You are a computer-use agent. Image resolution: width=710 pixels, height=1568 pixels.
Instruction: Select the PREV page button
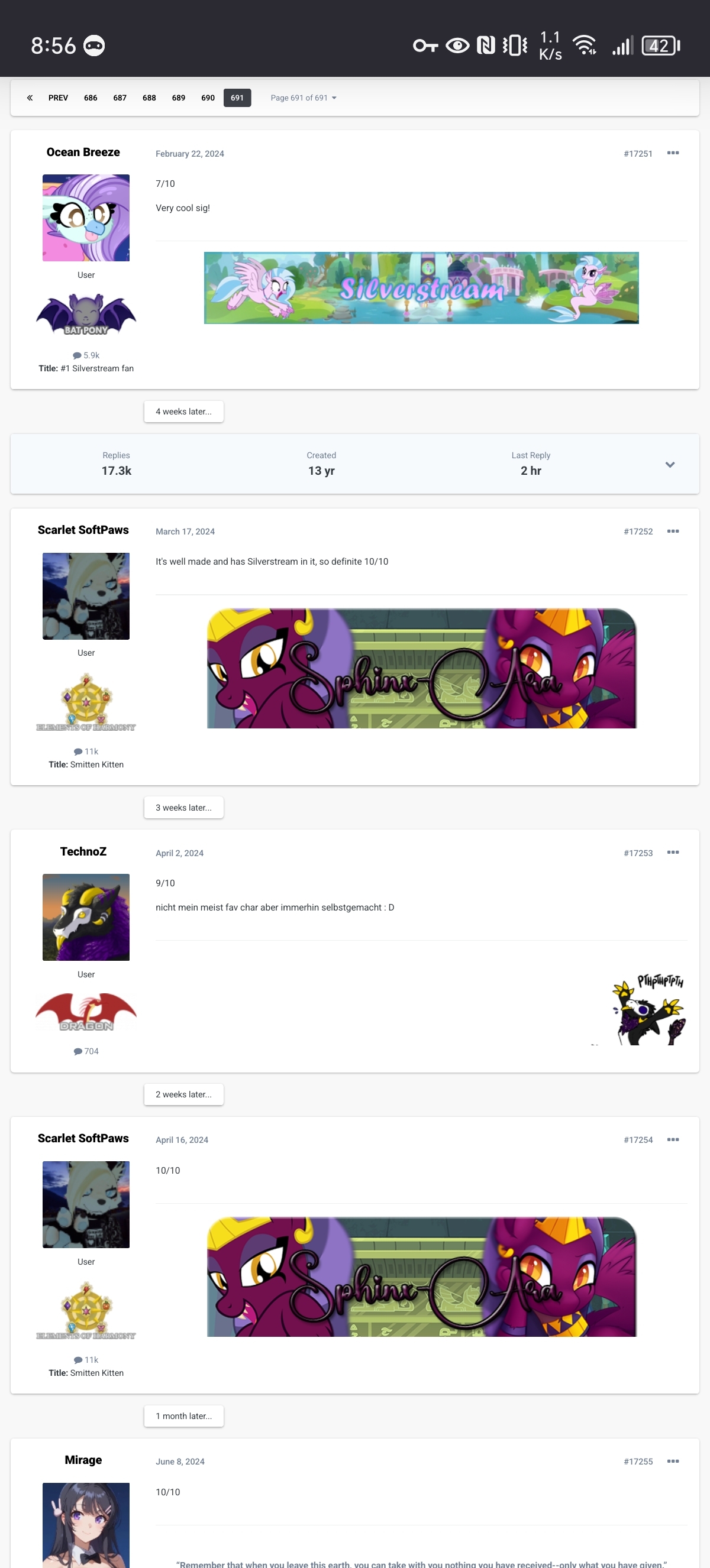[x=59, y=98]
